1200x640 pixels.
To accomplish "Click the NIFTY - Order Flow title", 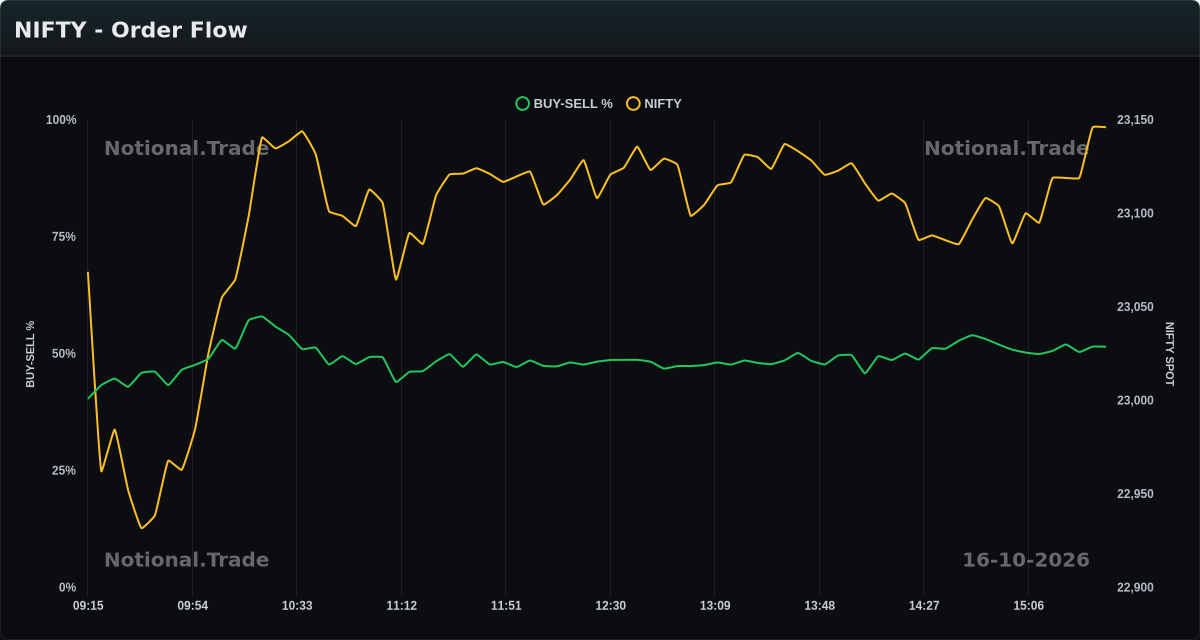I will (131, 30).
